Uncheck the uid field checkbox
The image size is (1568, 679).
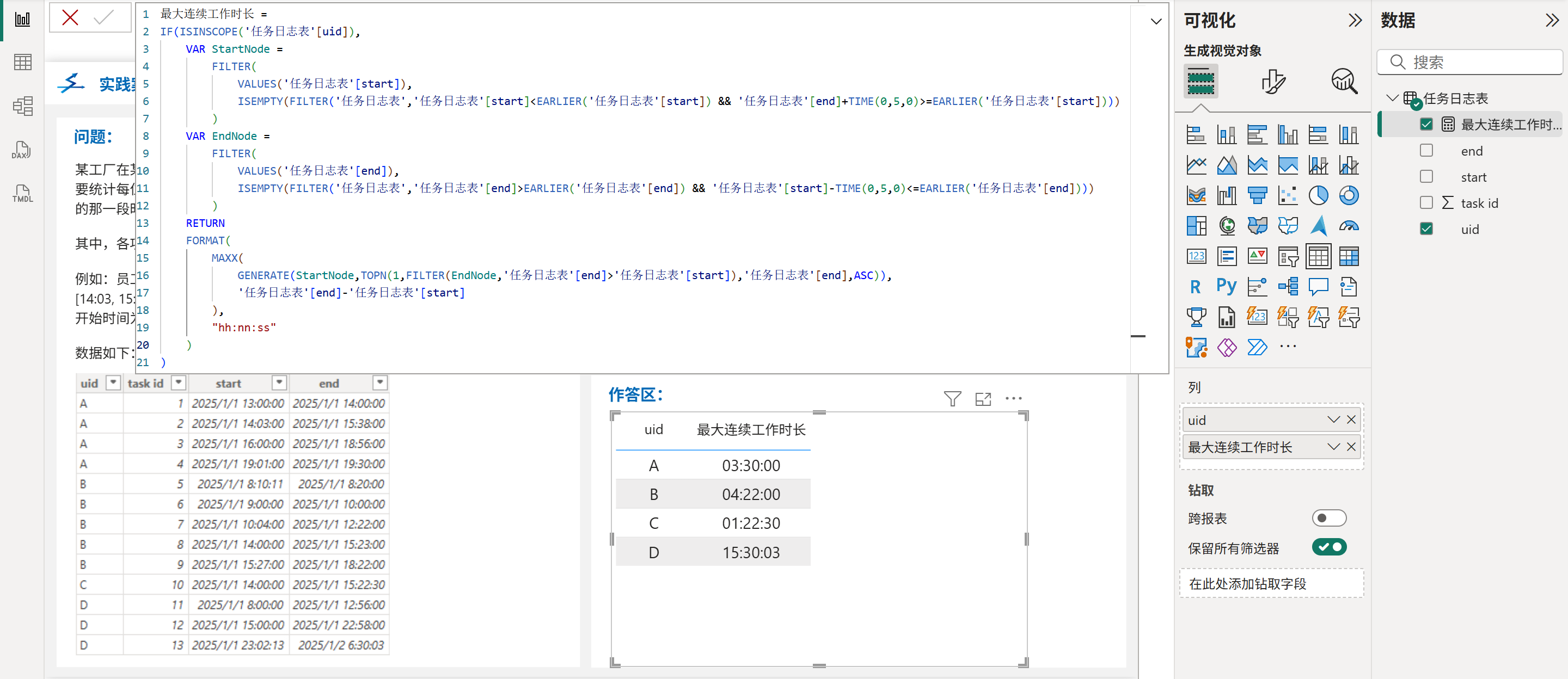pyautogui.click(x=1426, y=229)
